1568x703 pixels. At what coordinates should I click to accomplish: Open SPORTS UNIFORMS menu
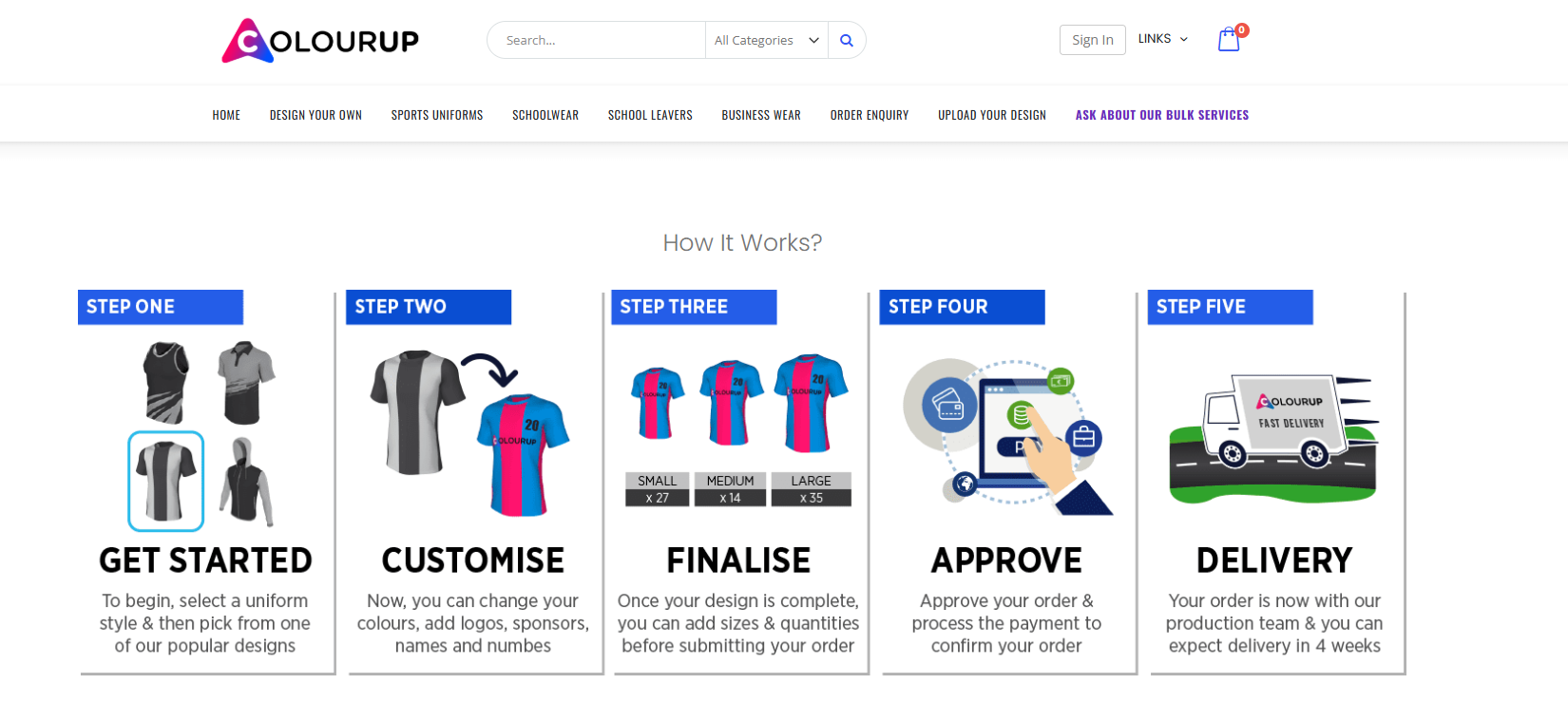click(x=437, y=115)
